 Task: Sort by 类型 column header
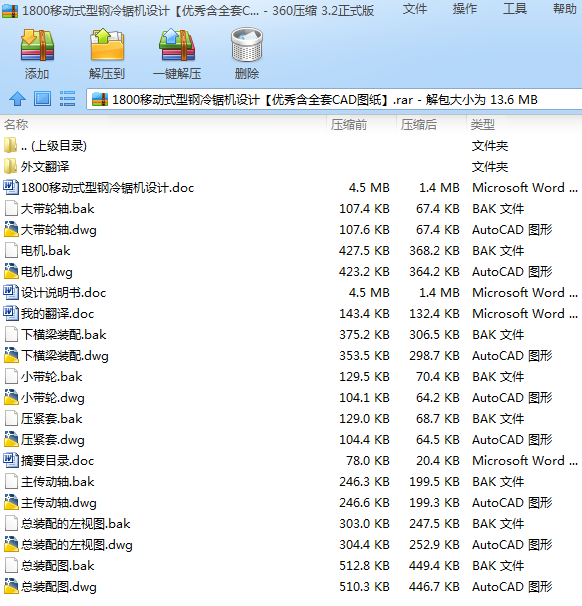click(x=483, y=125)
